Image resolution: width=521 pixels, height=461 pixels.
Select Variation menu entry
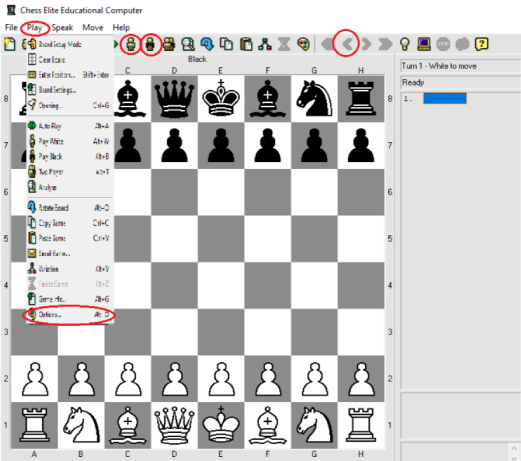70,269
